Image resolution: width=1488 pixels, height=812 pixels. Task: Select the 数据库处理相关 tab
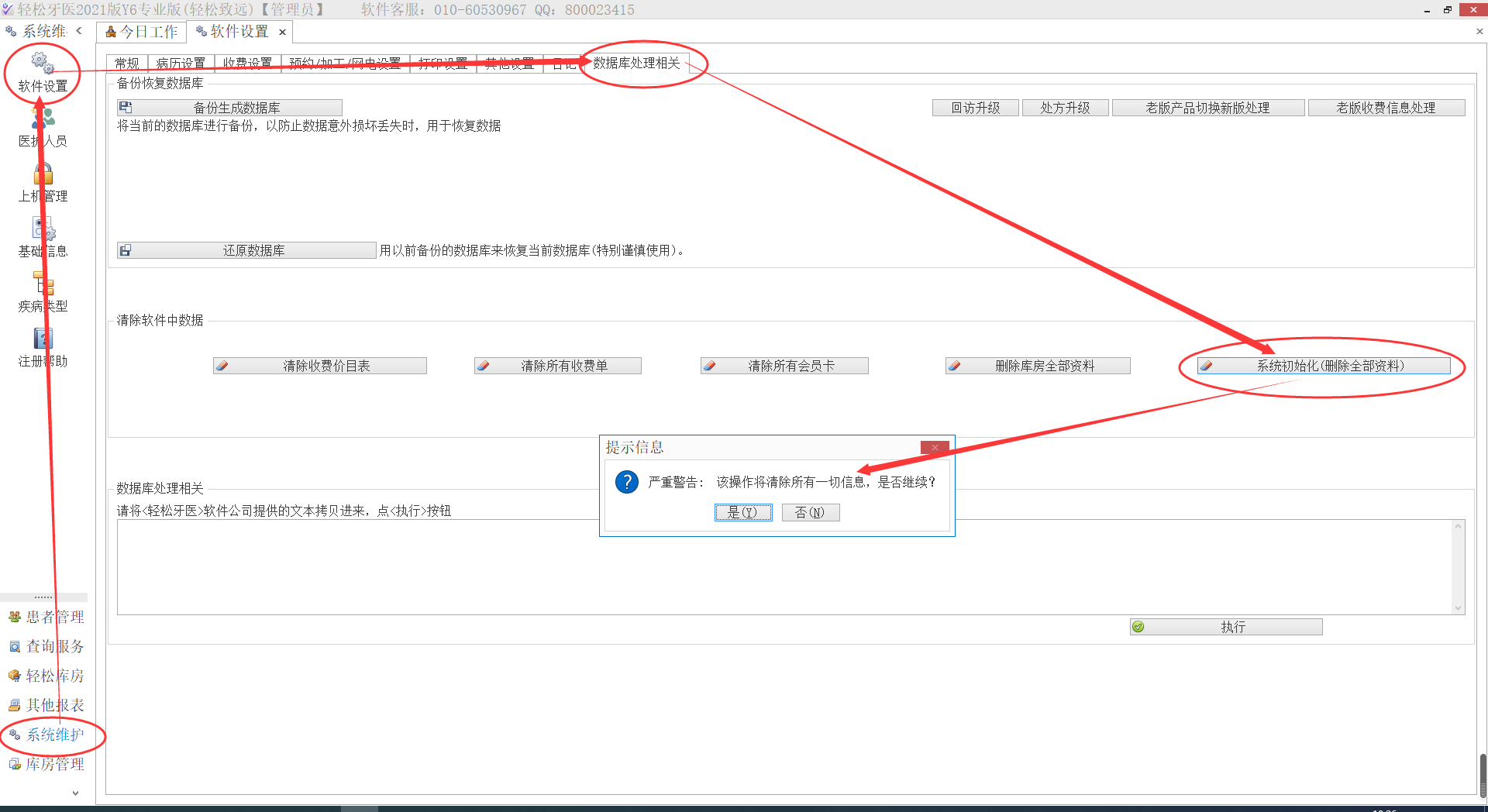pos(636,63)
